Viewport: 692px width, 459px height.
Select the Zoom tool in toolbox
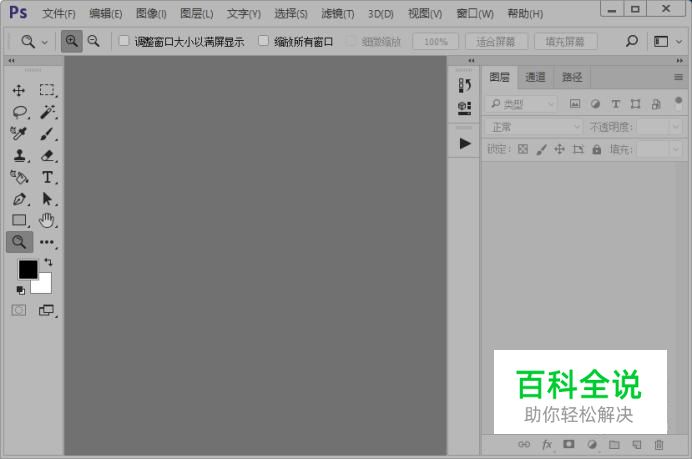[x=19, y=241]
